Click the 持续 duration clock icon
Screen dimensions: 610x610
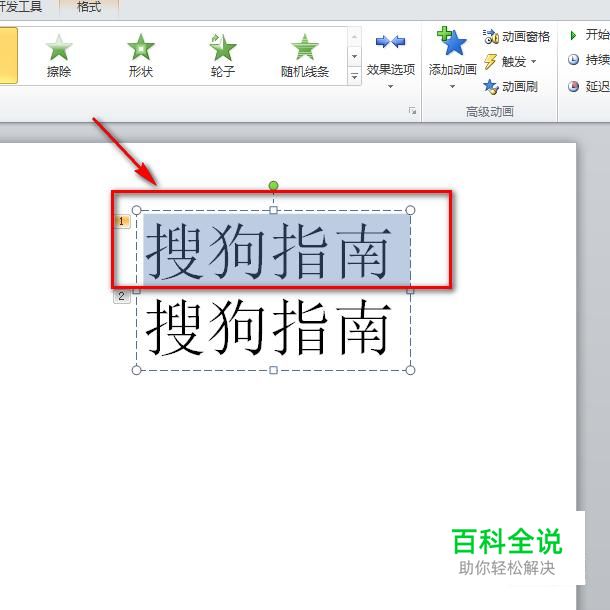(x=573, y=60)
